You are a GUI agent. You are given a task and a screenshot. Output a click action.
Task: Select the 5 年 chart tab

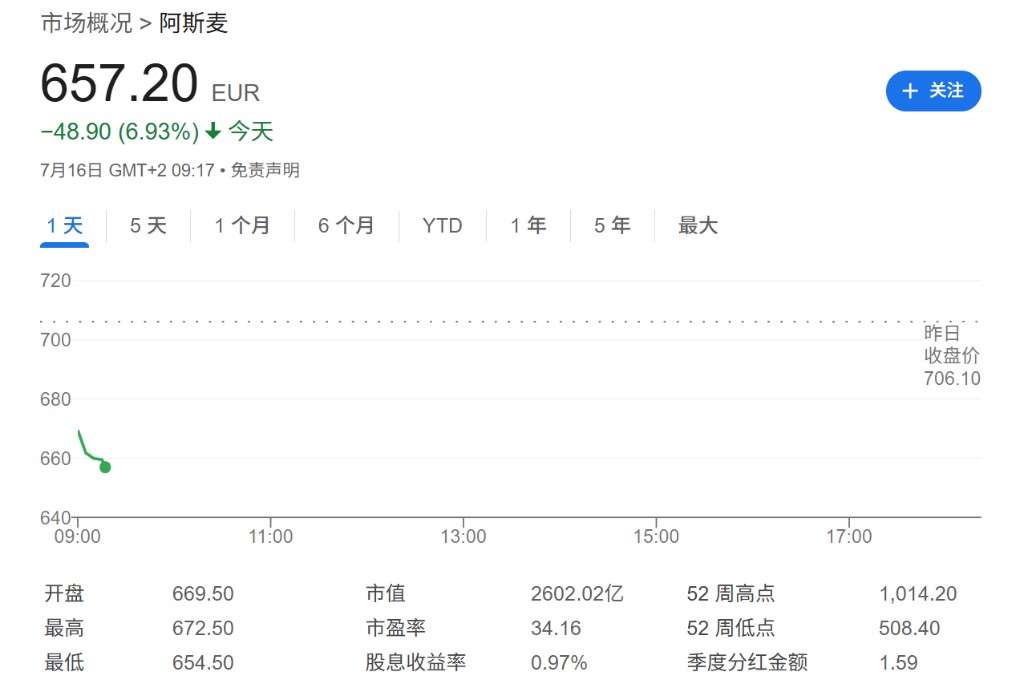(x=612, y=226)
